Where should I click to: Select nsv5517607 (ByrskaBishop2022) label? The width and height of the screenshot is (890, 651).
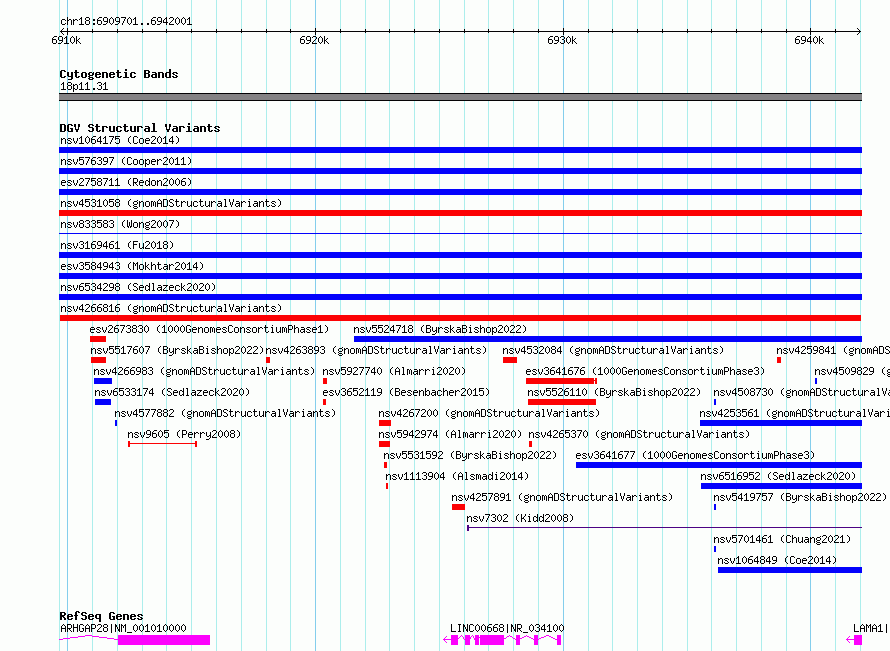tap(177, 350)
